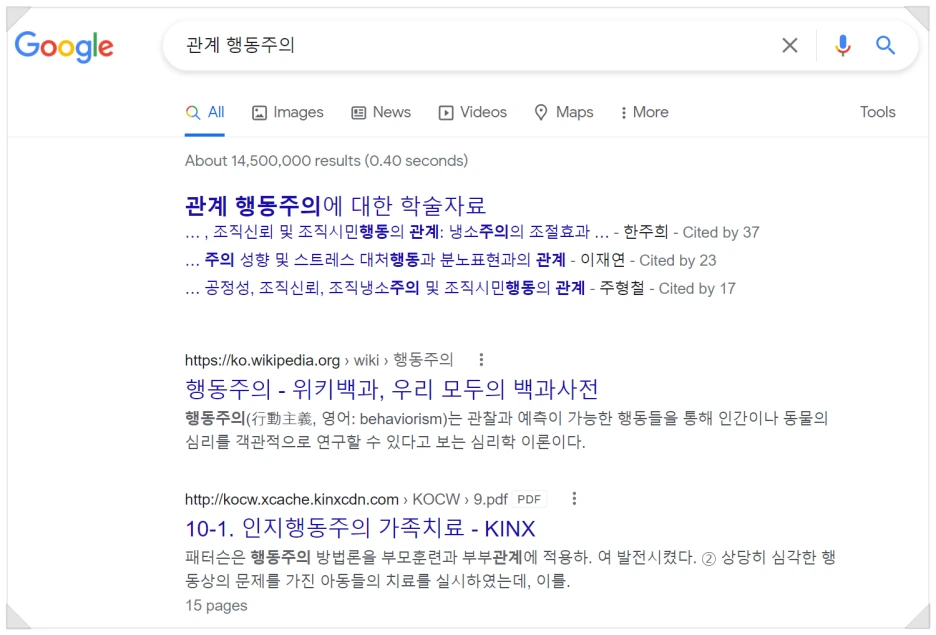Click the Google voice search microphone icon

click(842, 45)
